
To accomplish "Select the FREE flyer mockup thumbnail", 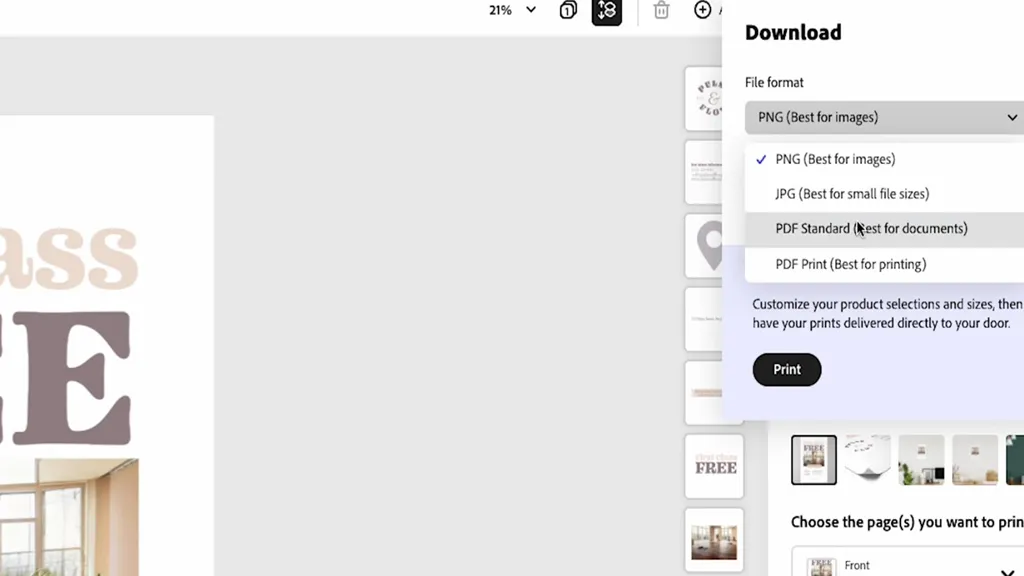I will [814, 460].
